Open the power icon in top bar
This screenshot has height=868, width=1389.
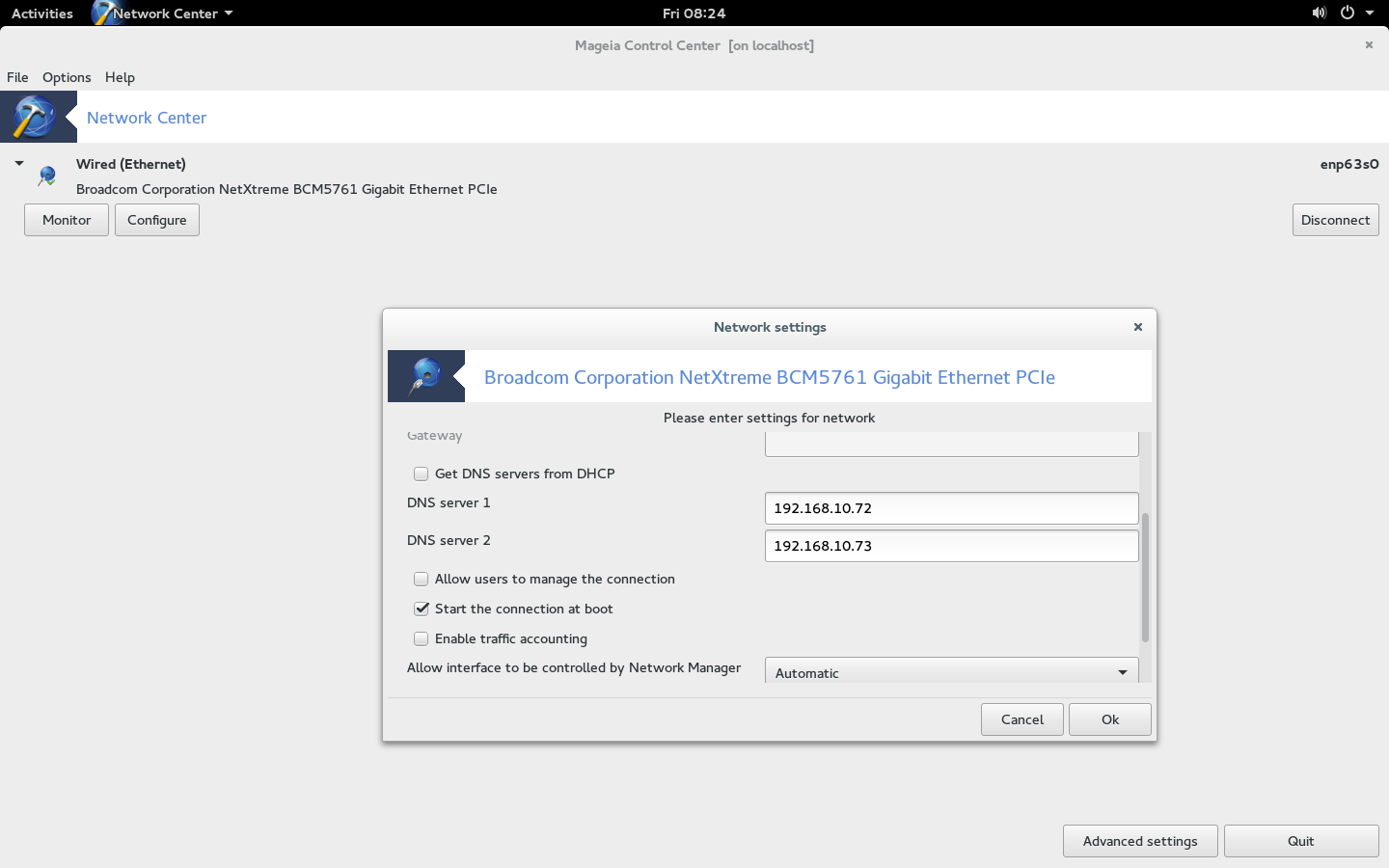click(1348, 13)
